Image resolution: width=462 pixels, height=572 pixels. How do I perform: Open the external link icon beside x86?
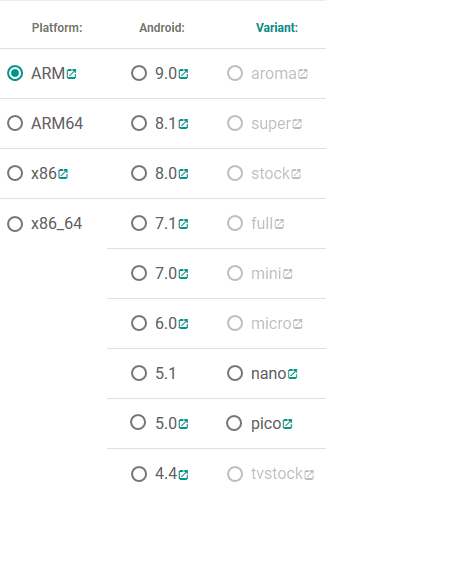coord(63,174)
